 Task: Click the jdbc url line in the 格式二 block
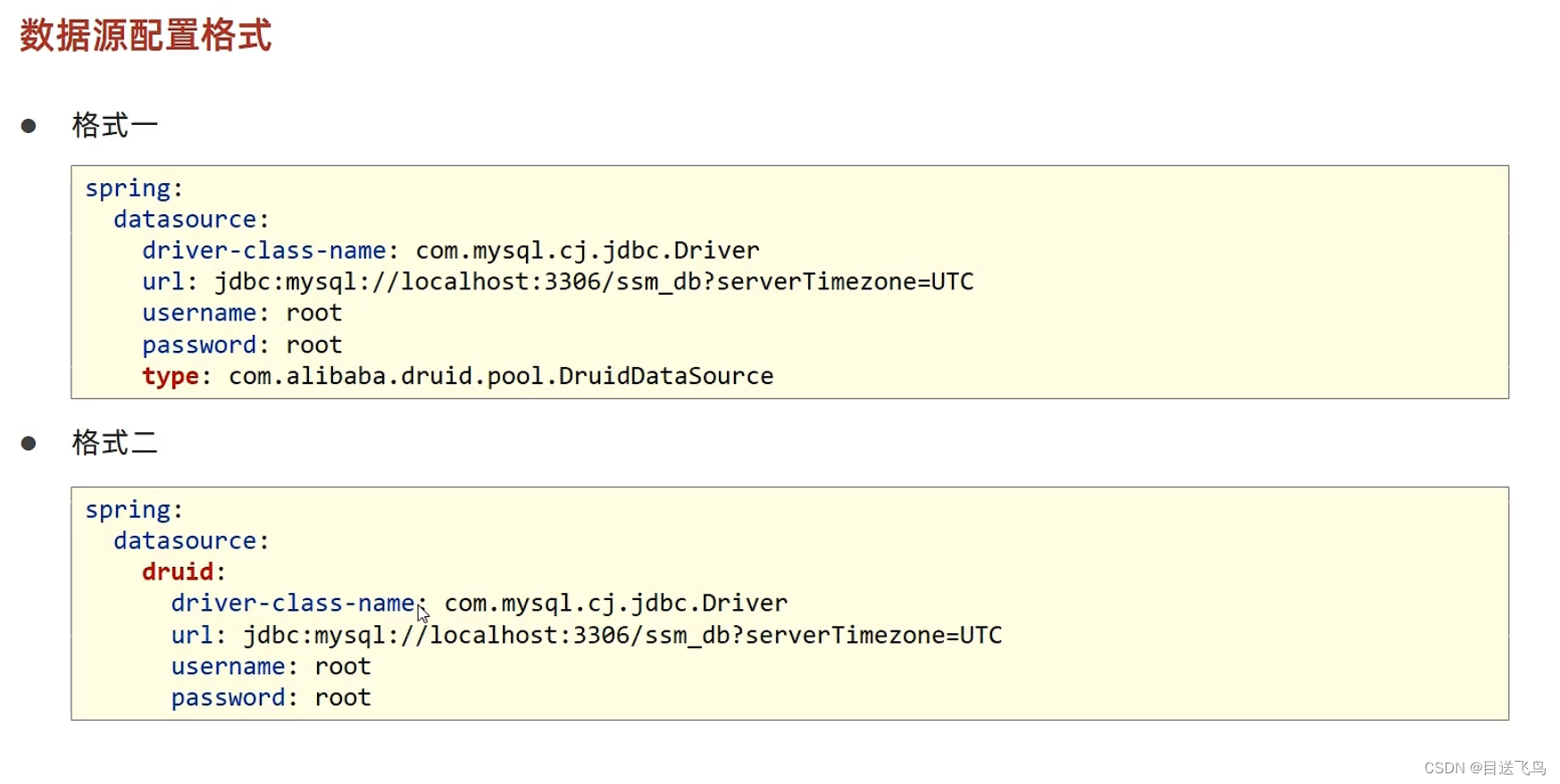pos(587,636)
